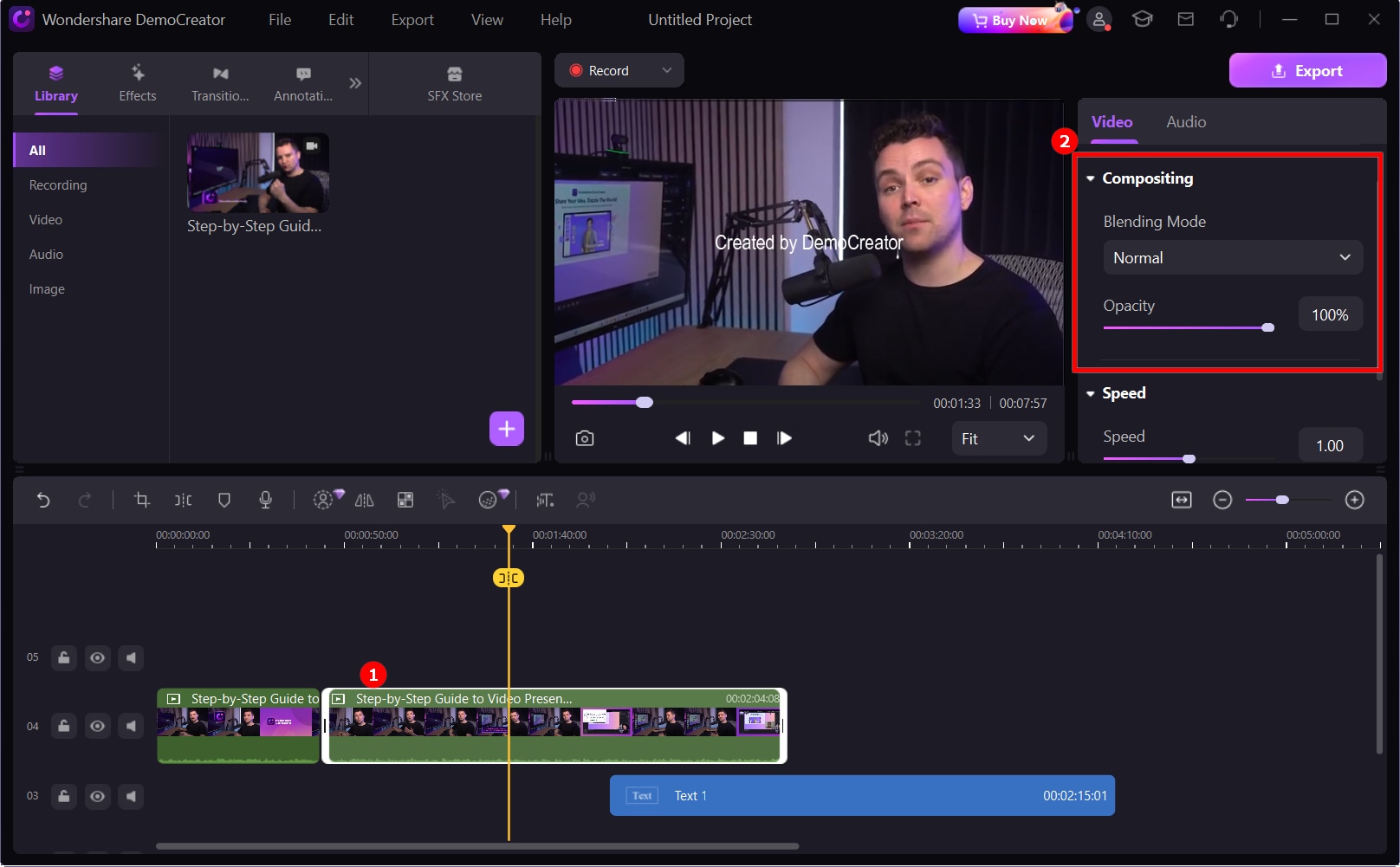This screenshot has height=867, width=1400.
Task: Fit timeline to window icon
Action: pyautogui.click(x=1182, y=500)
